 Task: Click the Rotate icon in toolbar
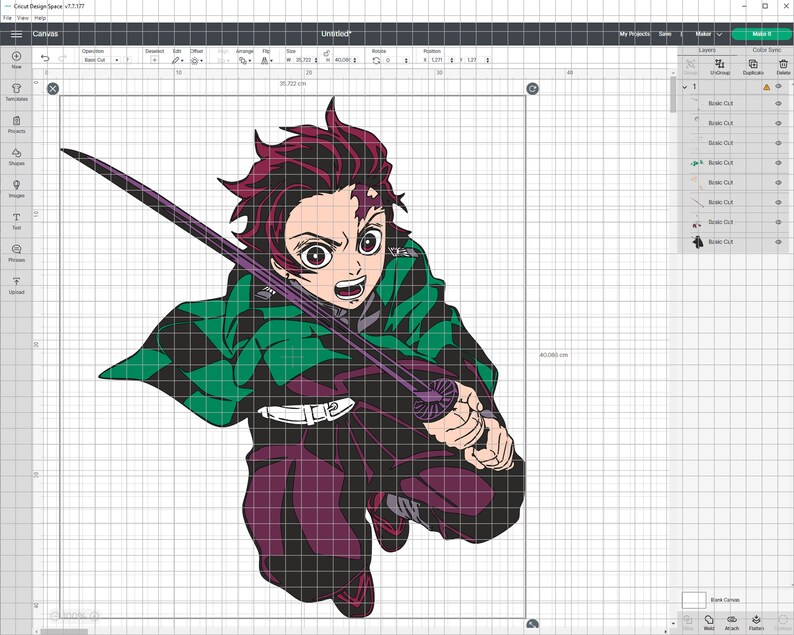pos(376,60)
